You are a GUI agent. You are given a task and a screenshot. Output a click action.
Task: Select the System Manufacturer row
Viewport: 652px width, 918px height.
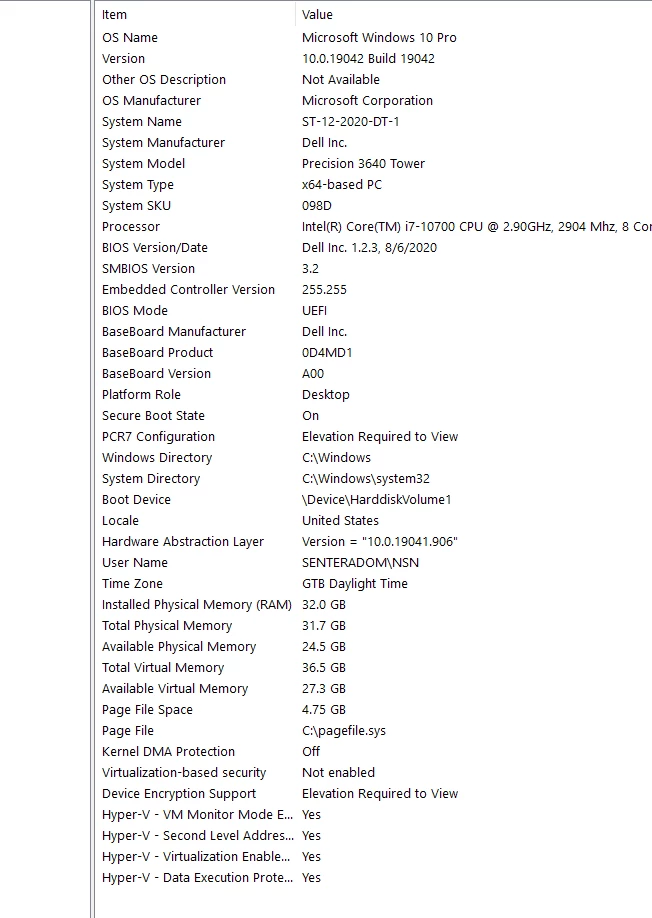(163, 143)
